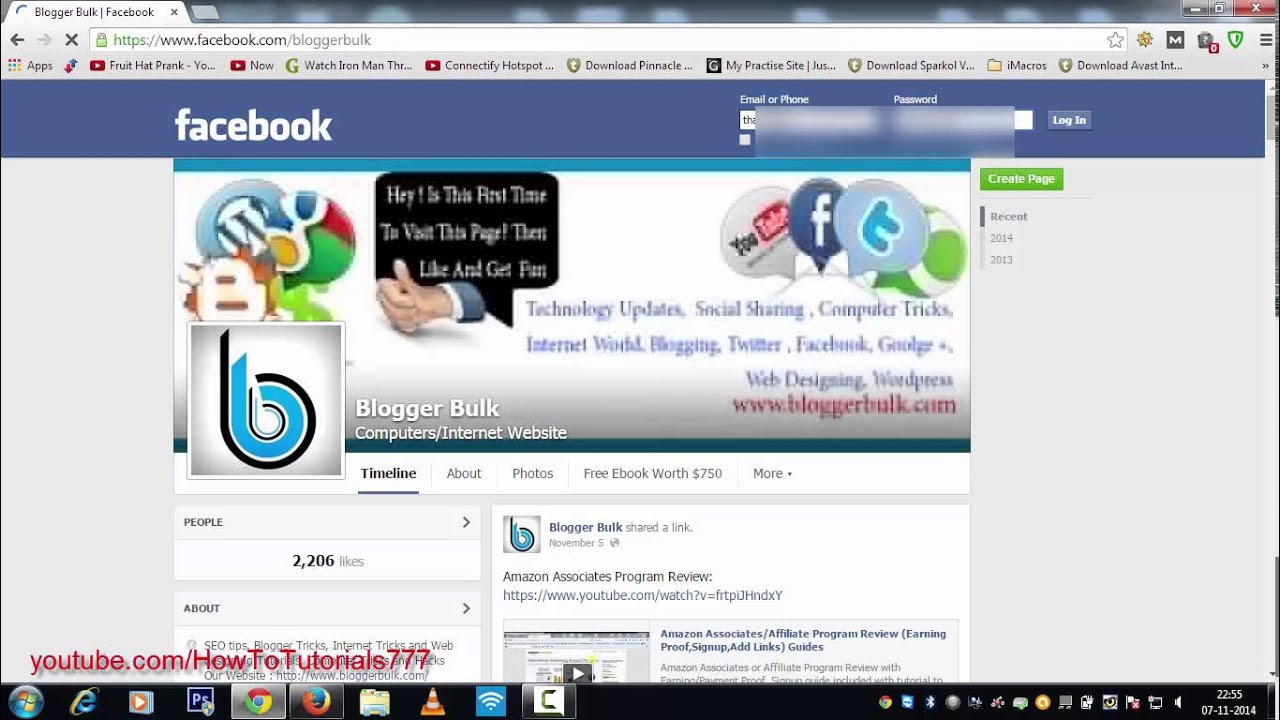Click the Log In button

point(1069,120)
